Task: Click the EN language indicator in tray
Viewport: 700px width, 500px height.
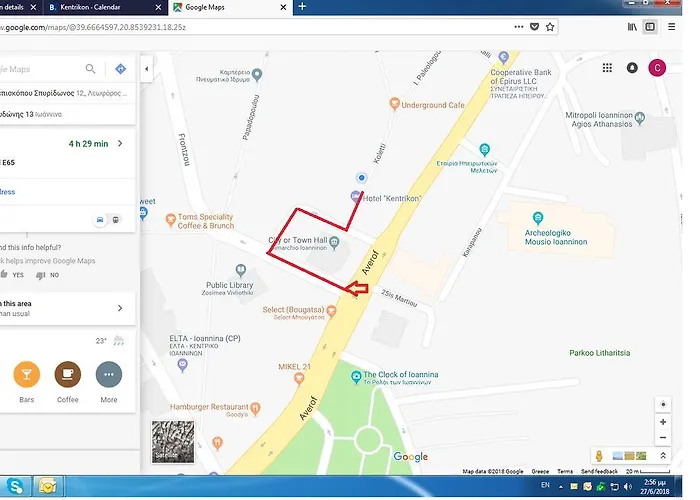Action: (545, 485)
